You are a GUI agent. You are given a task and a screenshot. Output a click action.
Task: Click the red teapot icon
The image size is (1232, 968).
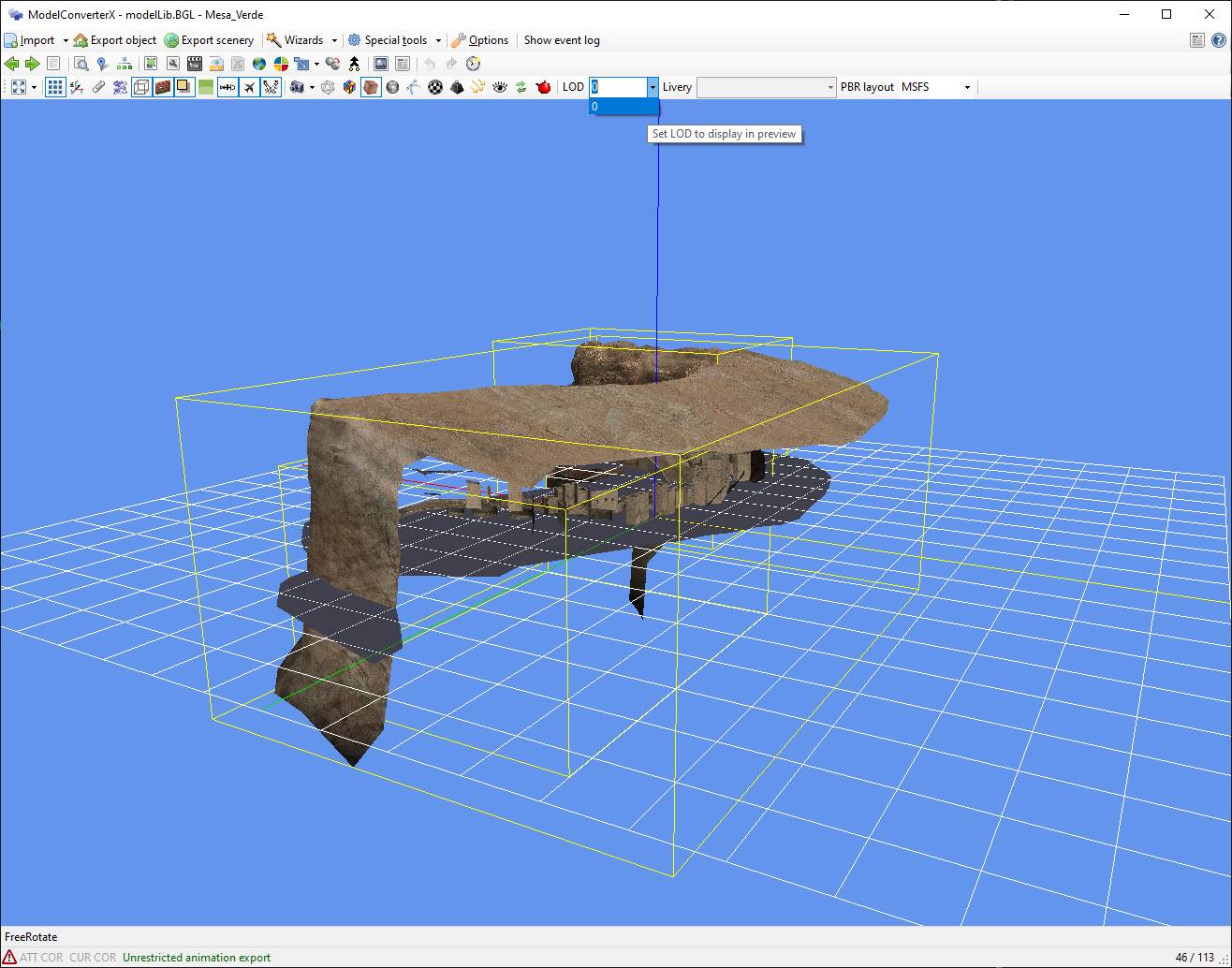543,87
